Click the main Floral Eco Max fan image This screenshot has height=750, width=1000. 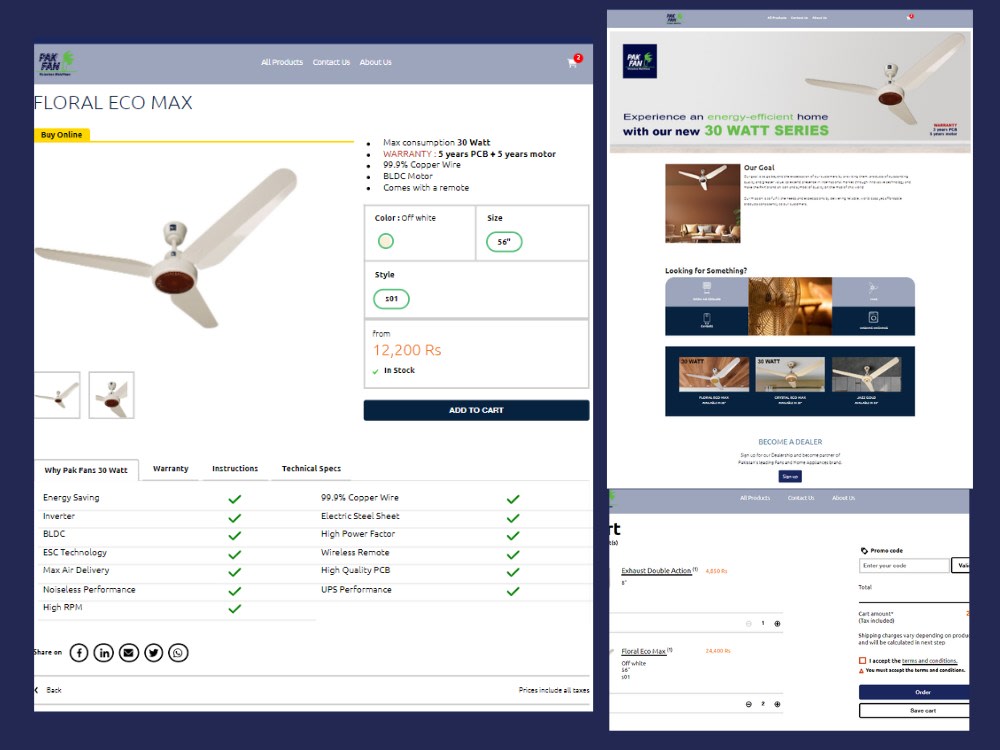click(167, 249)
